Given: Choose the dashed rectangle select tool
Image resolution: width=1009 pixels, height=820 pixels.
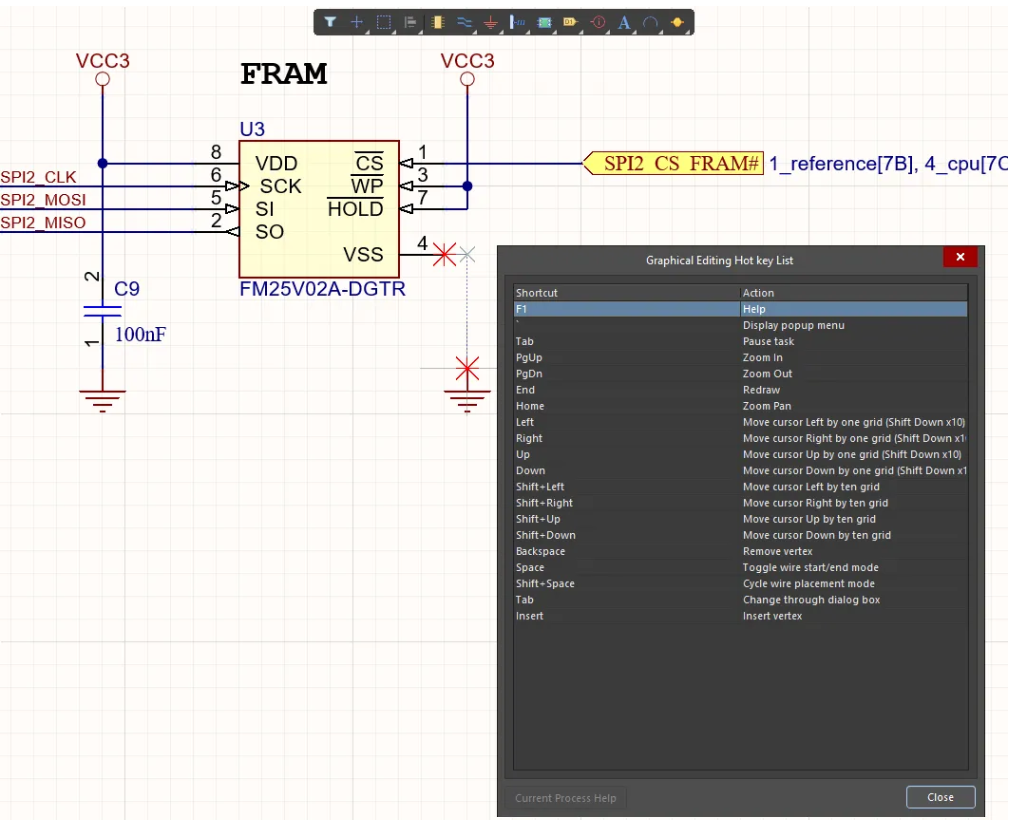Looking at the screenshot, I should [384, 23].
